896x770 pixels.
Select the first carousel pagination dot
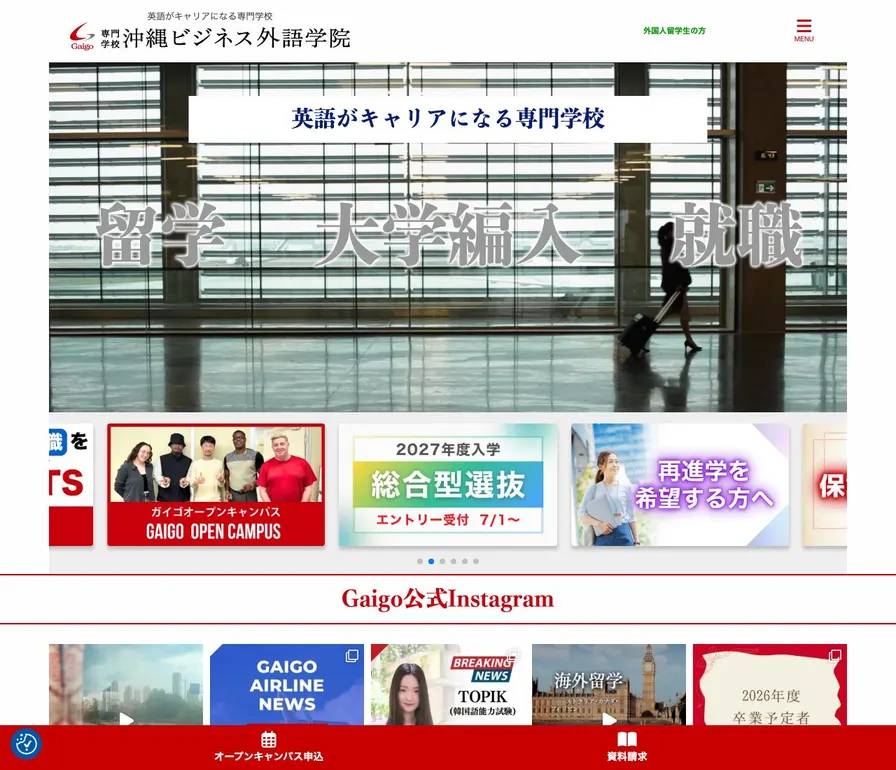420,562
